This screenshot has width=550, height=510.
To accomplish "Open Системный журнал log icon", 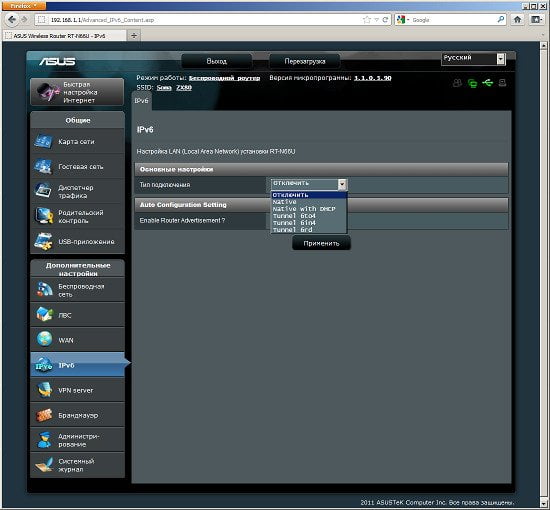I will (x=44, y=465).
